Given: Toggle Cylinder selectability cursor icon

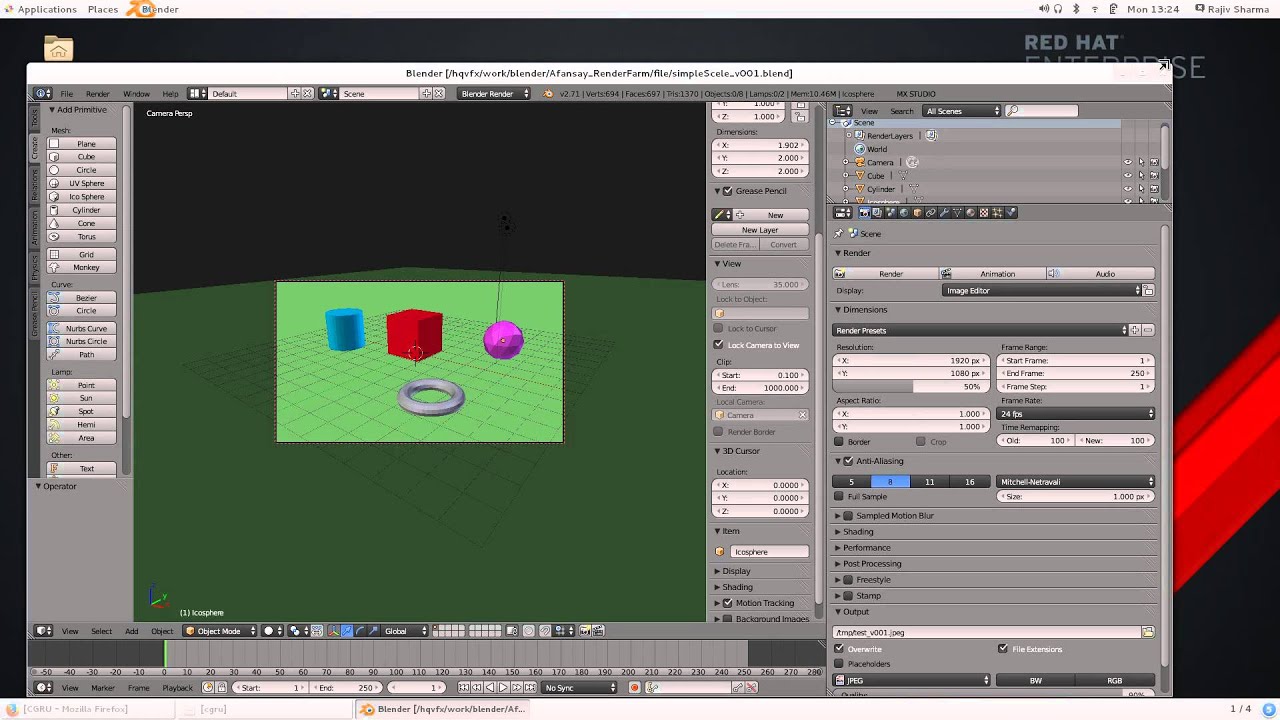Looking at the screenshot, I should tap(1141, 189).
